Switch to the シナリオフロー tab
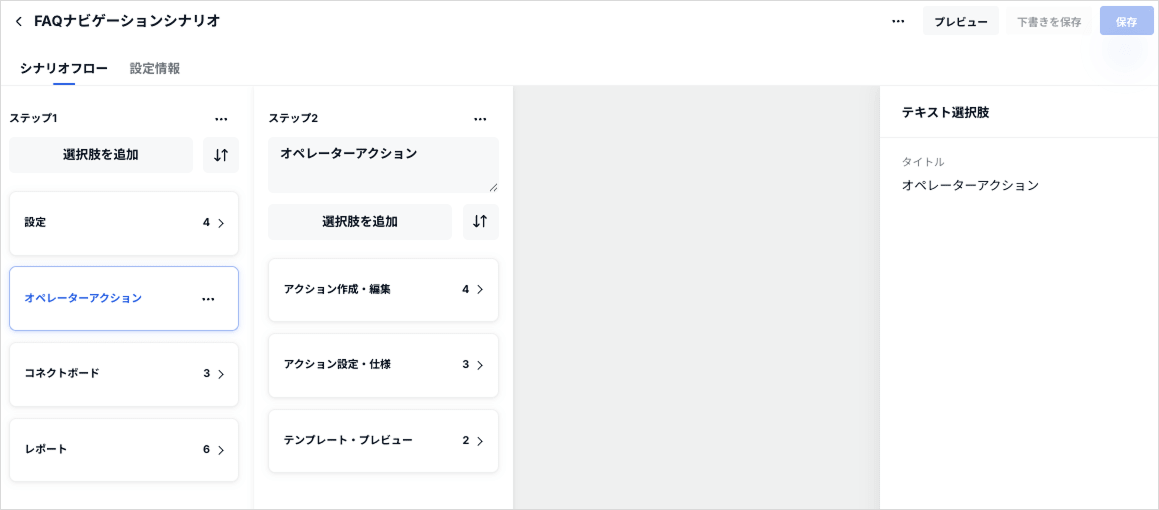1159x510 pixels. coord(64,68)
